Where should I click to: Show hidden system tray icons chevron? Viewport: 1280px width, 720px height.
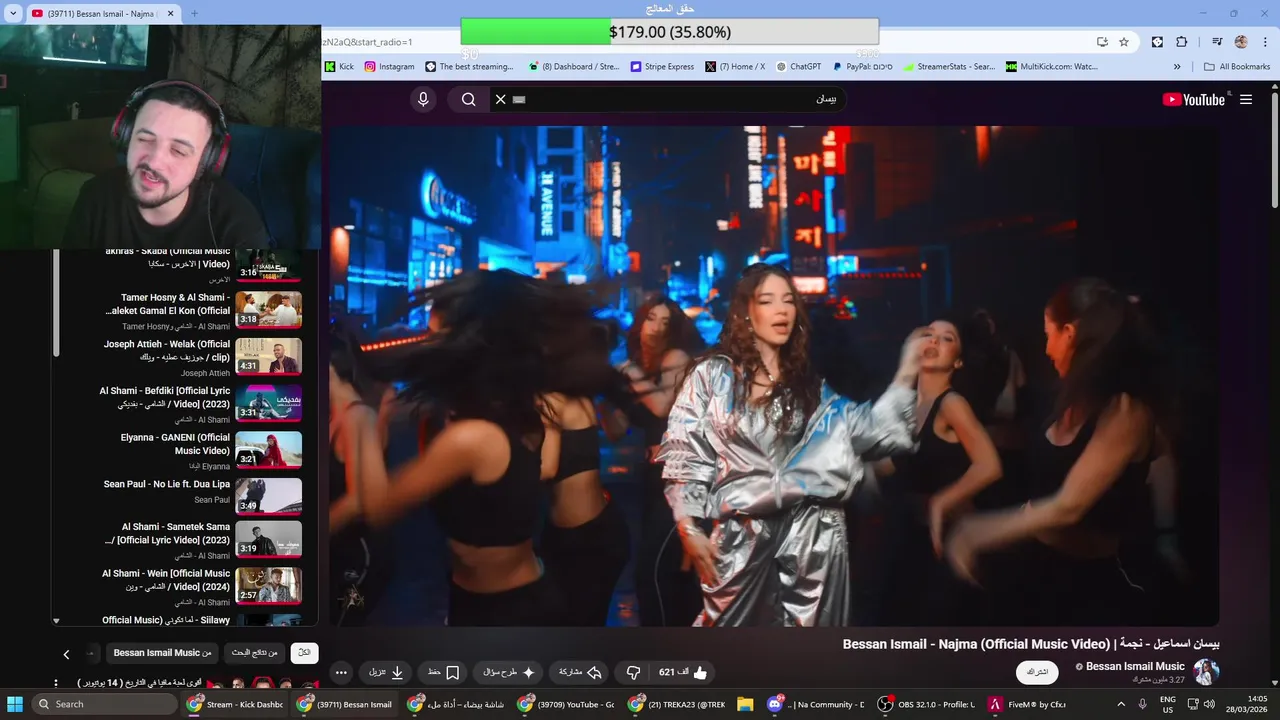pyautogui.click(x=1121, y=704)
